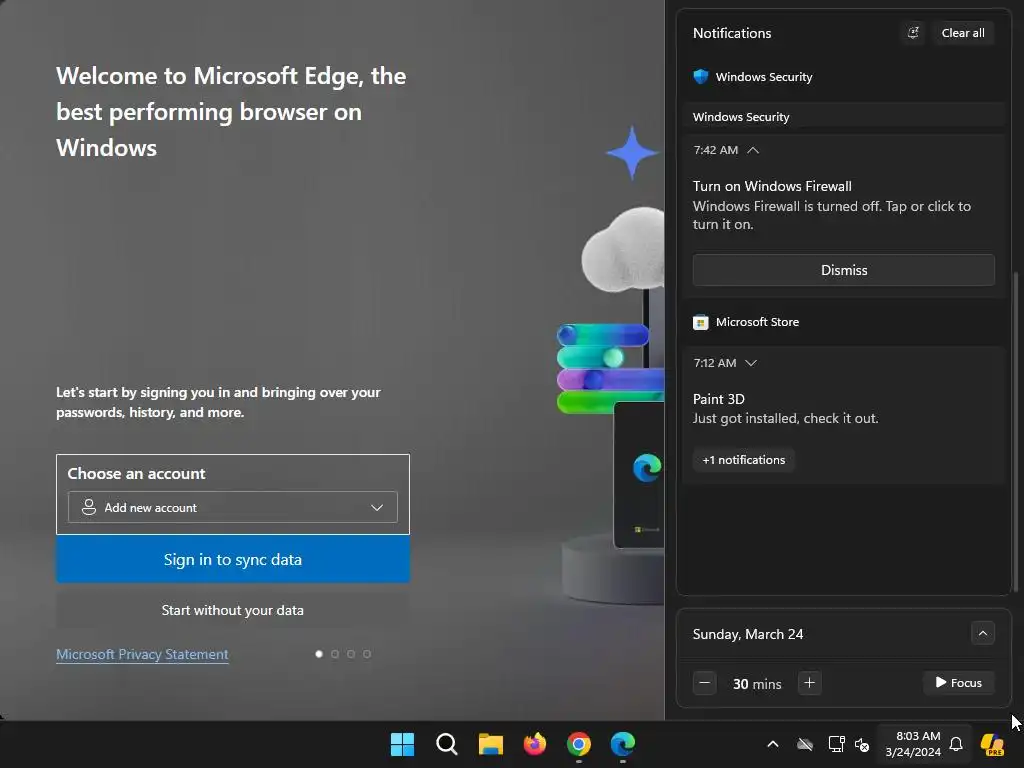Launch File Explorer from taskbar
Image resolution: width=1024 pixels, height=768 pixels.
pyautogui.click(x=490, y=744)
